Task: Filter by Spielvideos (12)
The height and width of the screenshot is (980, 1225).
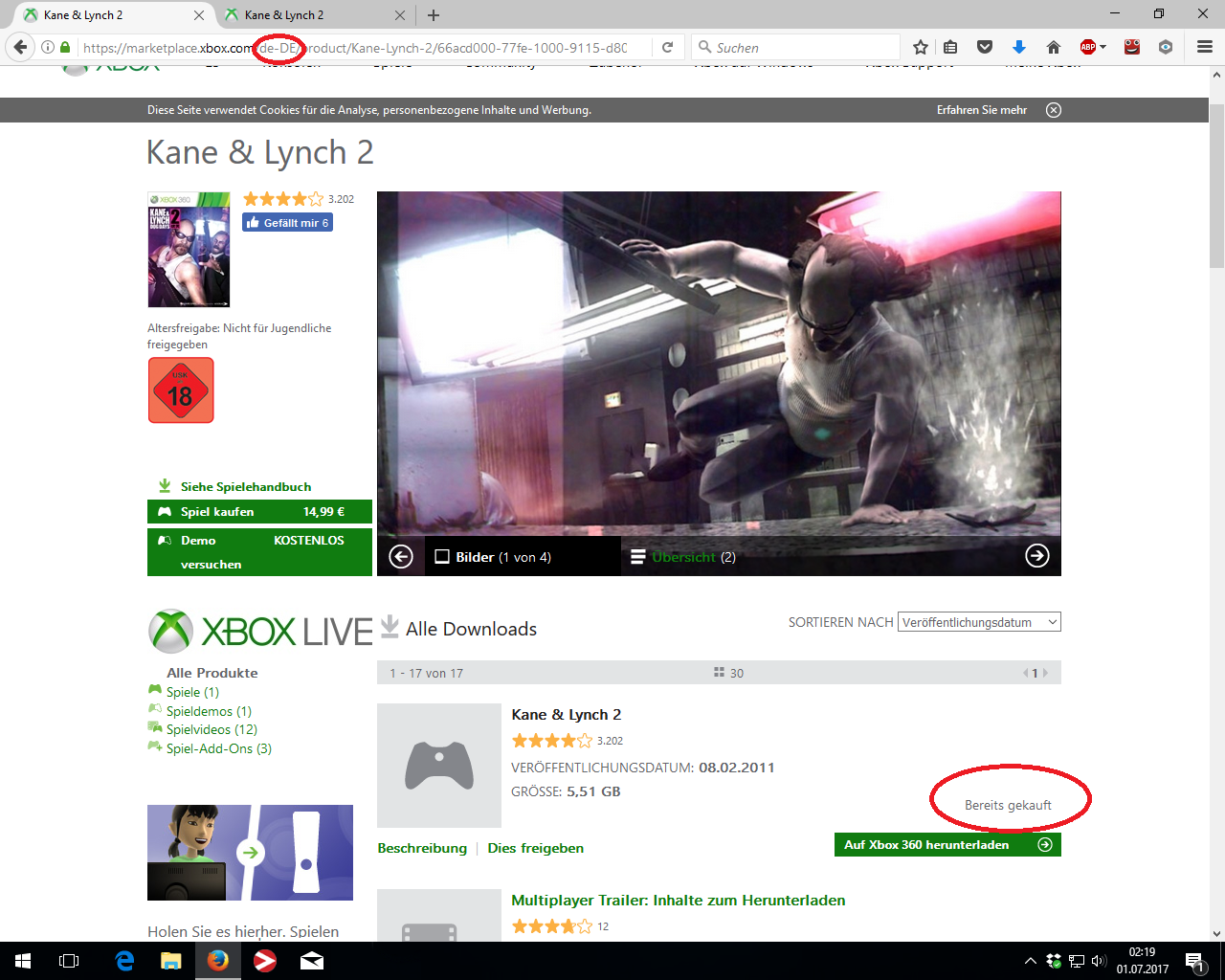Action: click(212, 729)
